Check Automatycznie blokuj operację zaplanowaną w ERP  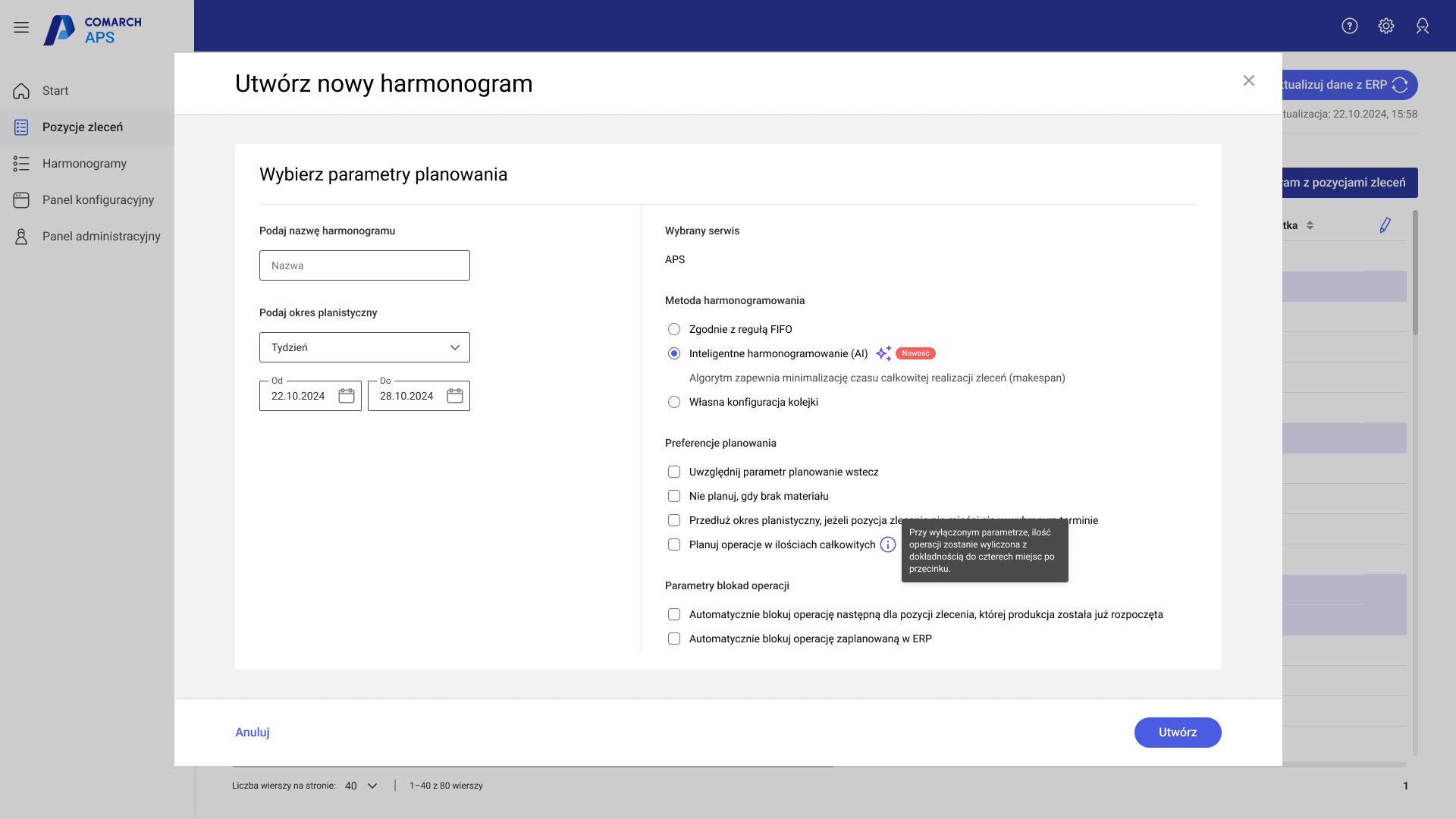(674, 639)
